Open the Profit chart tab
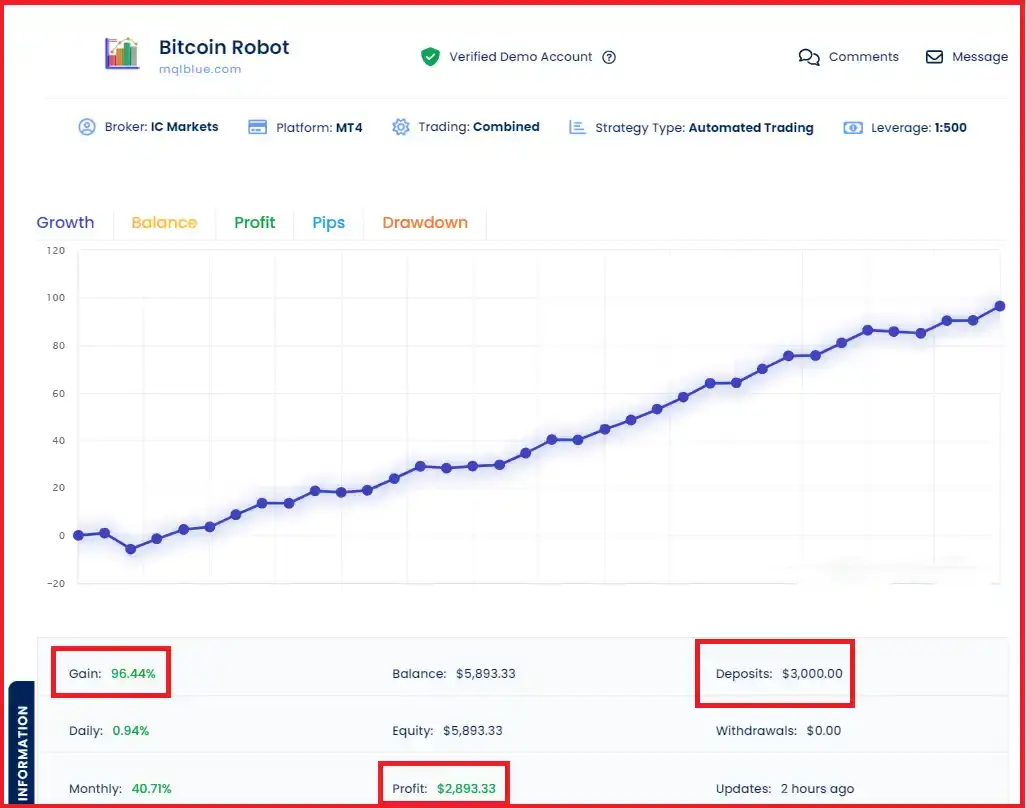The image size is (1026, 808). tap(254, 223)
